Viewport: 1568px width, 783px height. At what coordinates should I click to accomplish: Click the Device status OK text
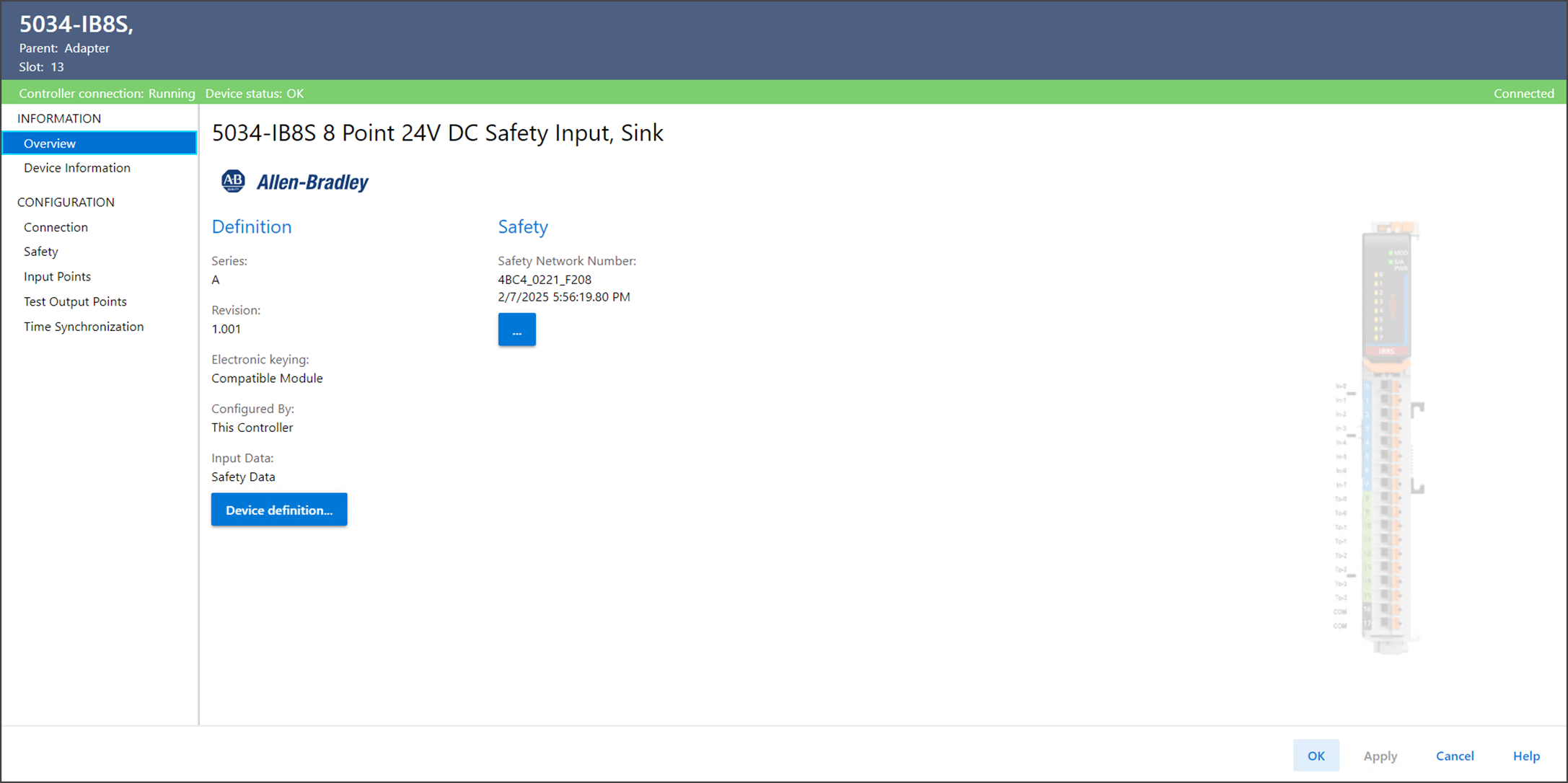[255, 94]
